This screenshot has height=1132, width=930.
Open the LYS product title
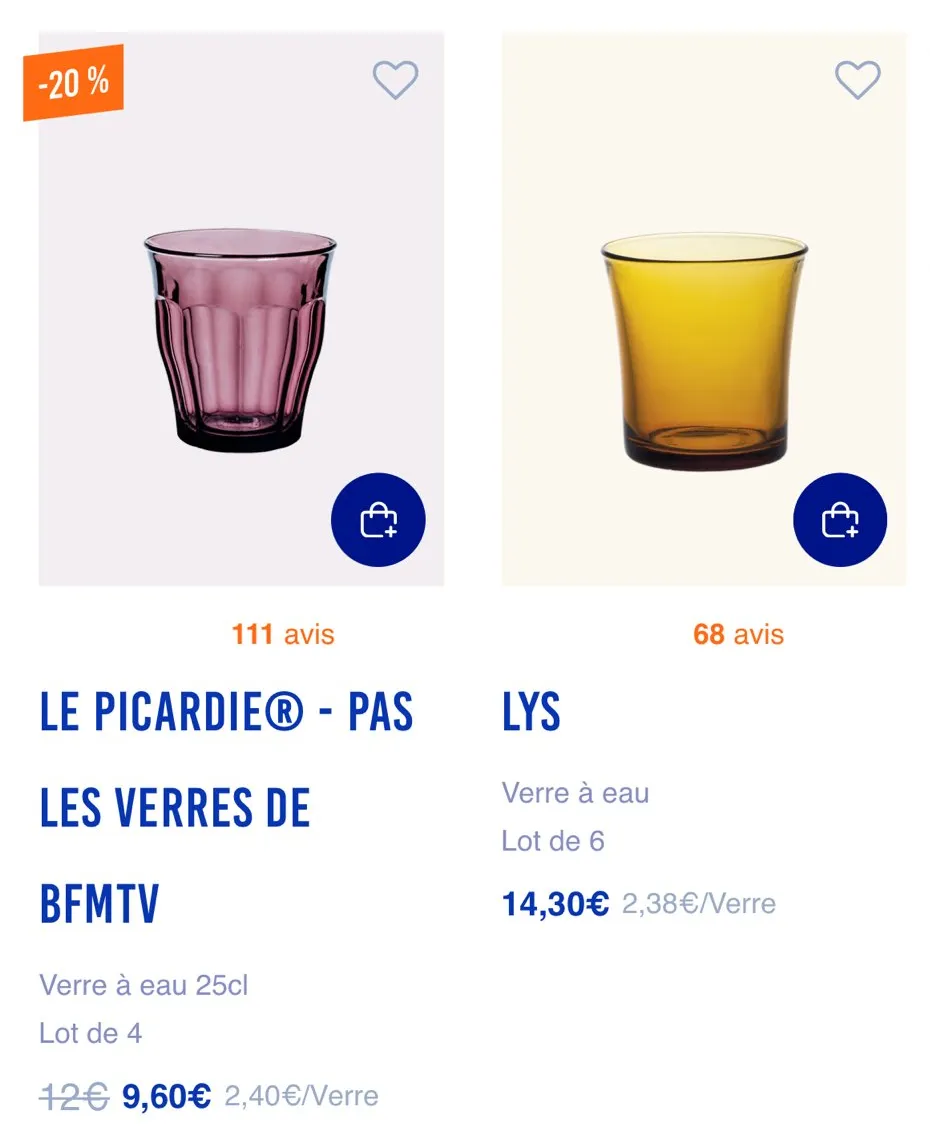point(531,712)
